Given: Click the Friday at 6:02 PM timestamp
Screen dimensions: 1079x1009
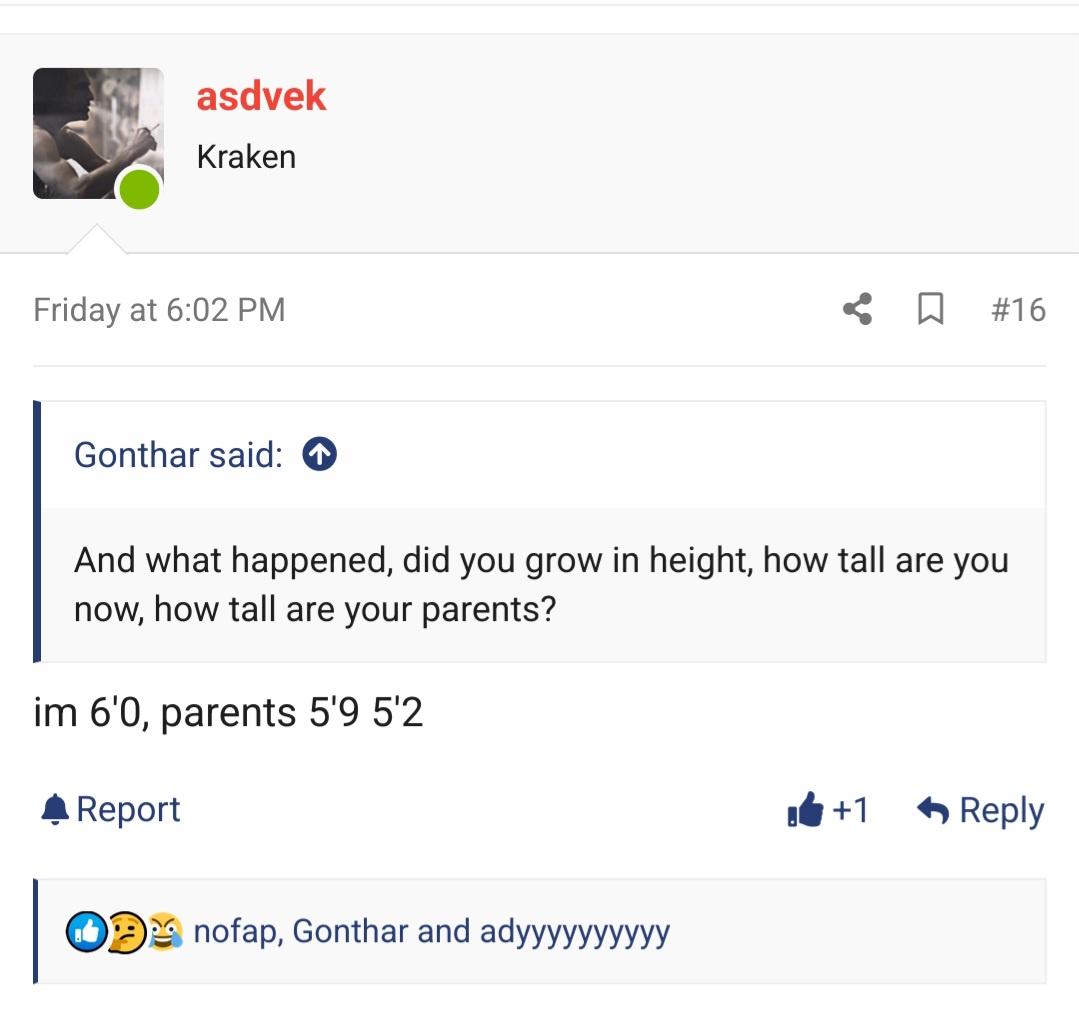Looking at the screenshot, I should 159,310.
